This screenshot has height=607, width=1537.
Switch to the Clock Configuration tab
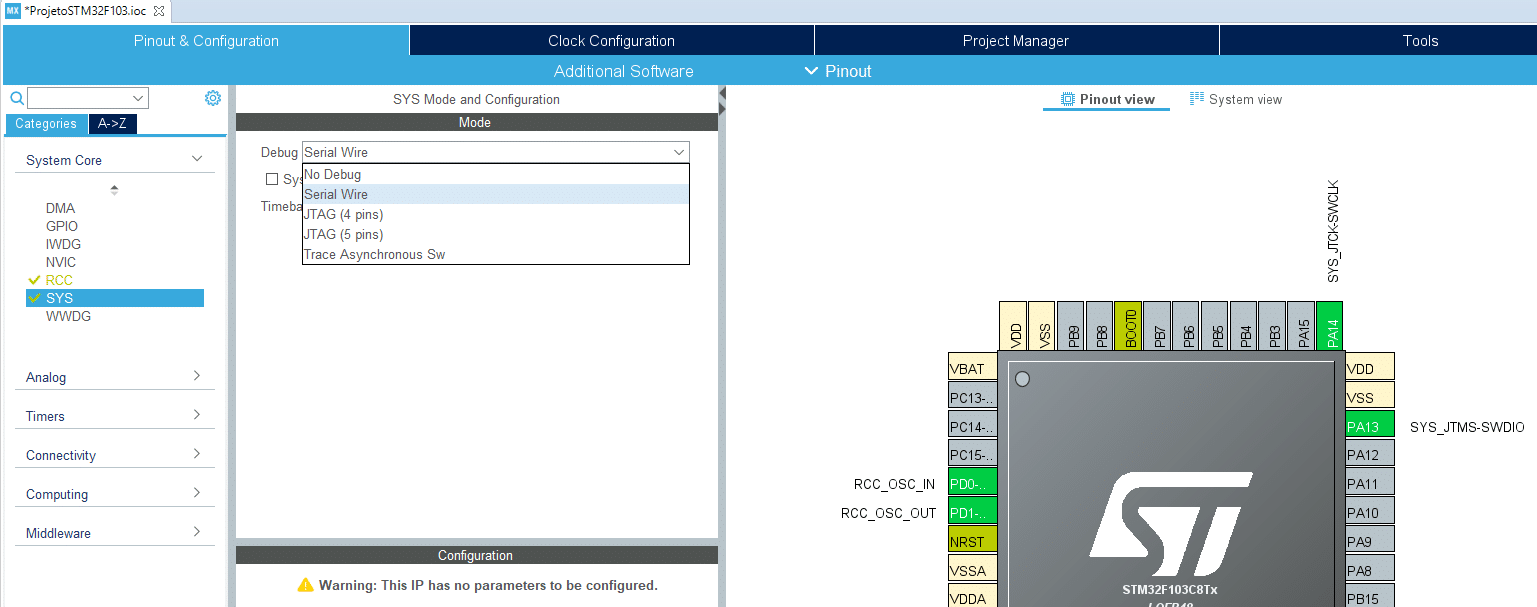(x=611, y=41)
